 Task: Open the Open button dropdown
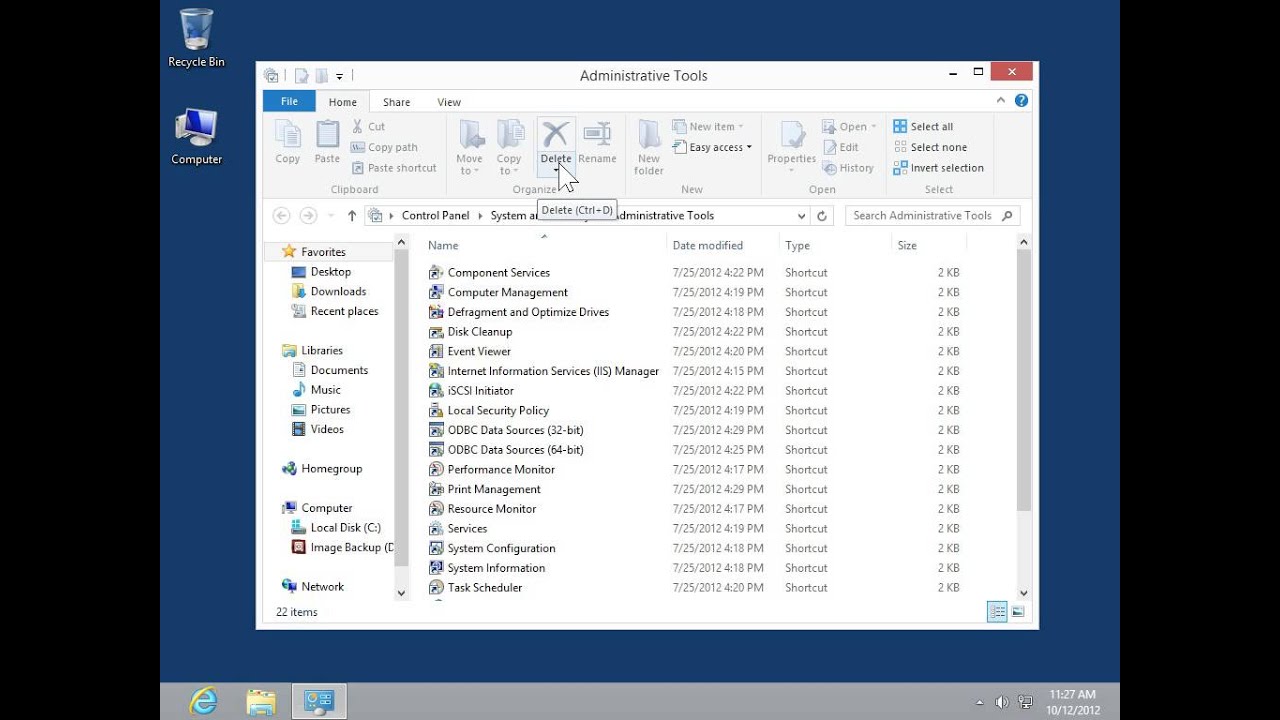click(872, 127)
